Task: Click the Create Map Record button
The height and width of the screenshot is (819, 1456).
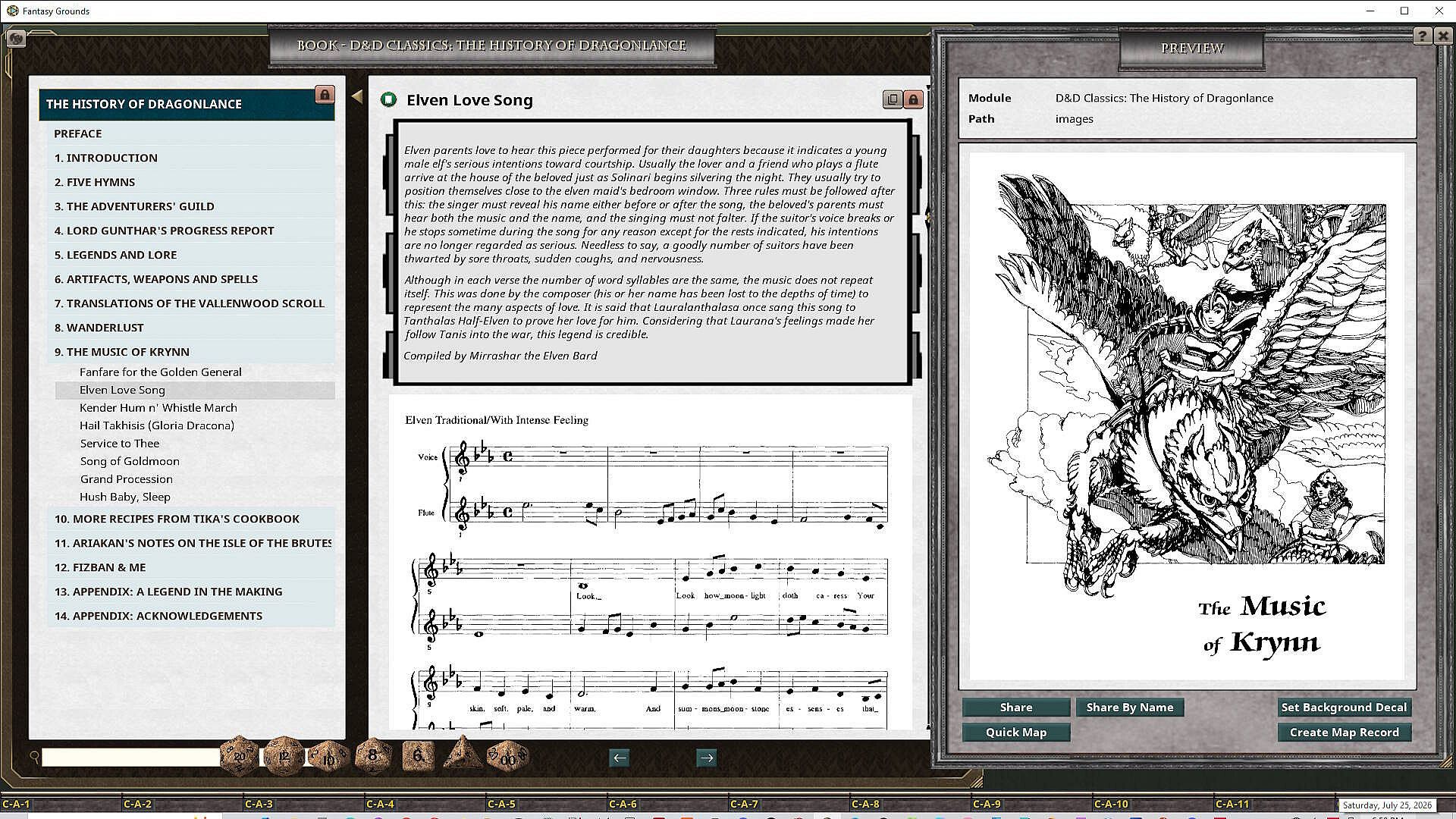Action: pos(1344,732)
